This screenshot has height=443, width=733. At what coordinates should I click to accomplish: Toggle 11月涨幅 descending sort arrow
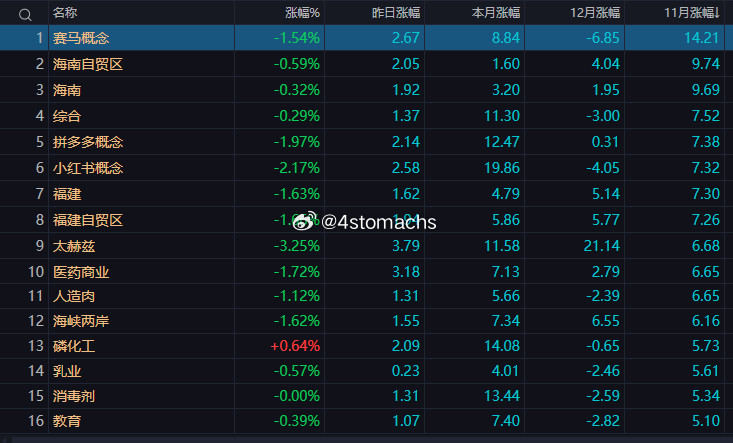coord(717,13)
